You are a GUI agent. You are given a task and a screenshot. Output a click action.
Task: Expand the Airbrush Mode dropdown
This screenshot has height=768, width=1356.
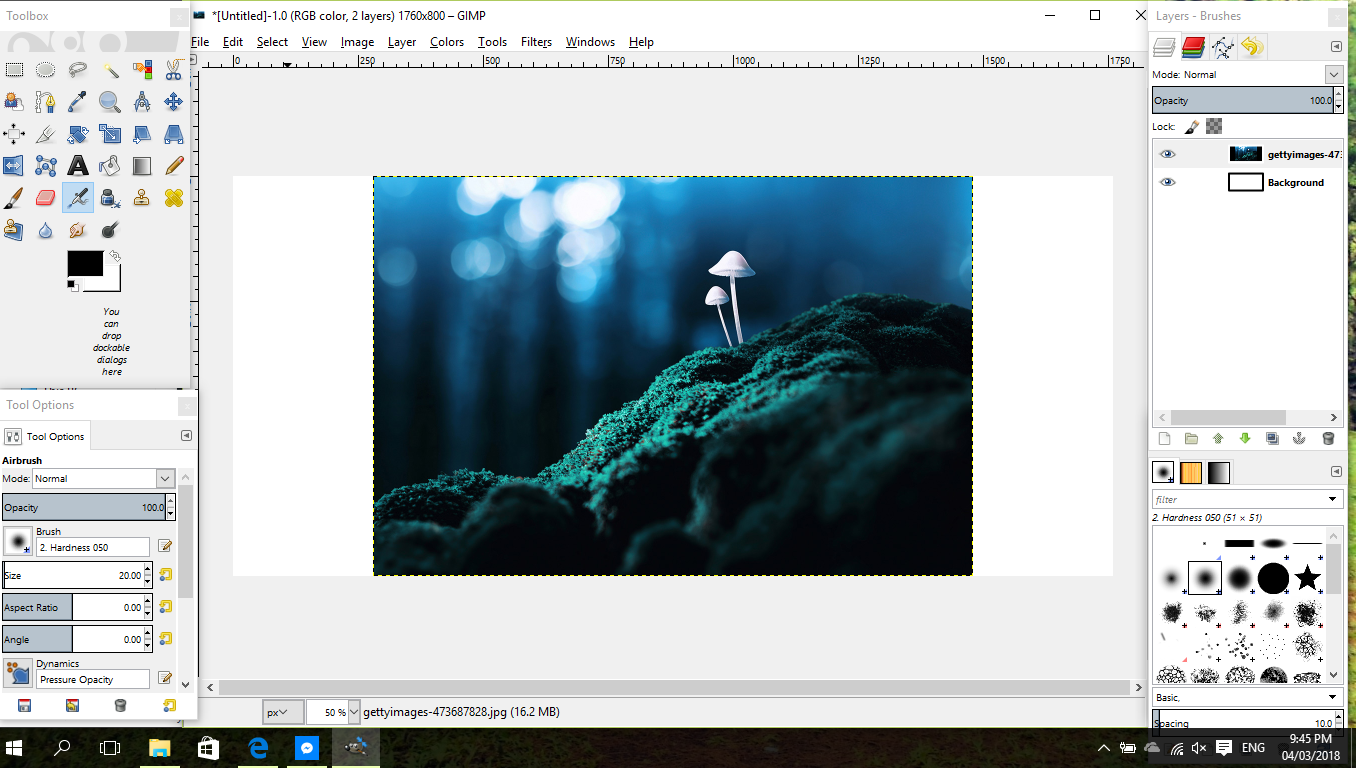click(103, 479)
